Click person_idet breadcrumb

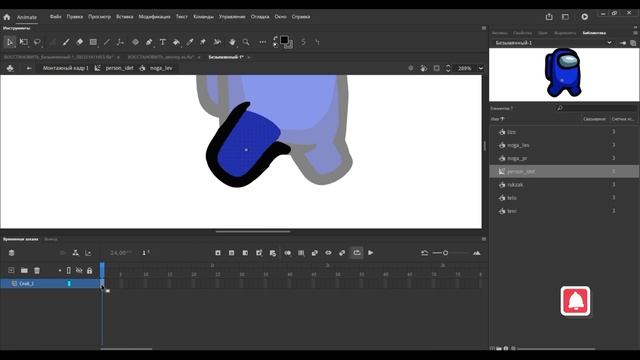click(119, 68)
